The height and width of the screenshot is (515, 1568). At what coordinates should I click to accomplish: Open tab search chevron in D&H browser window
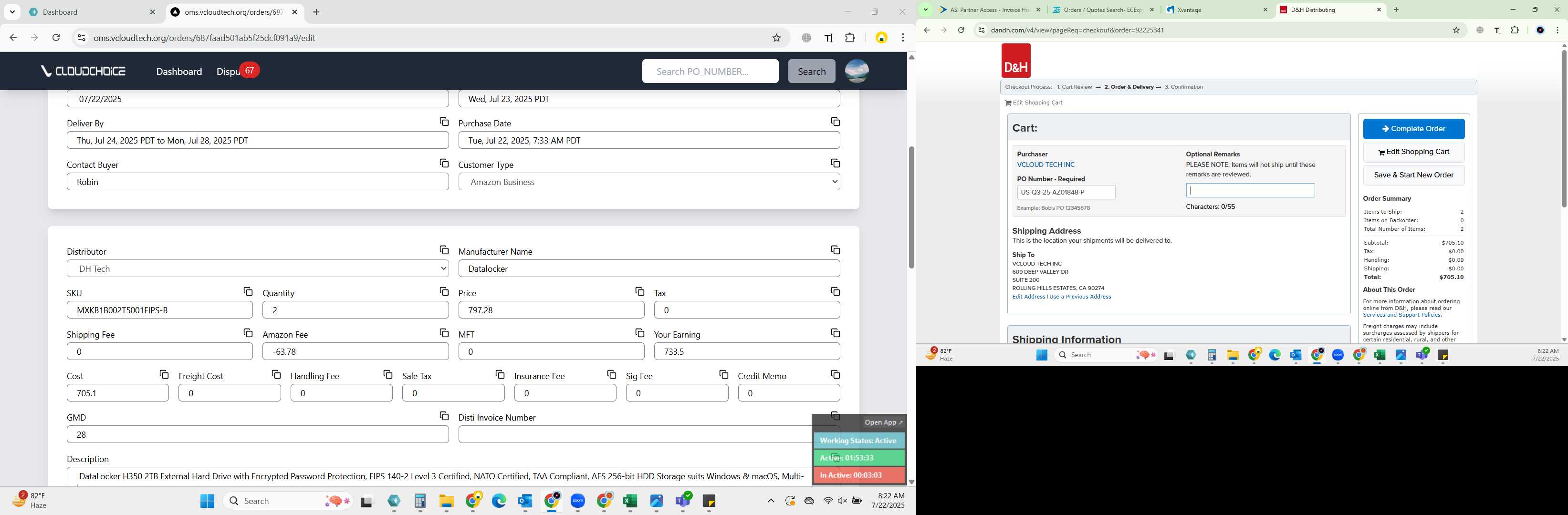click(925, 10)
